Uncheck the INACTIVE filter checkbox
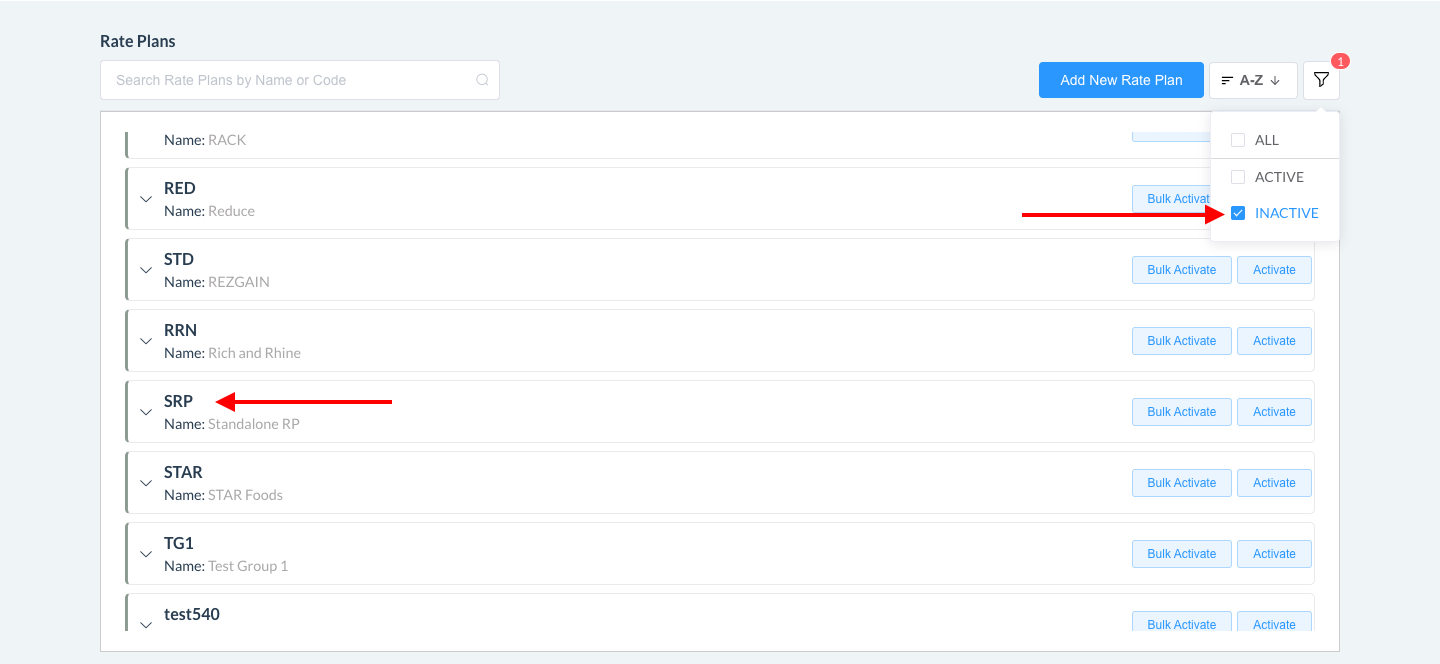1440x664 pixels. (1238, 213)
